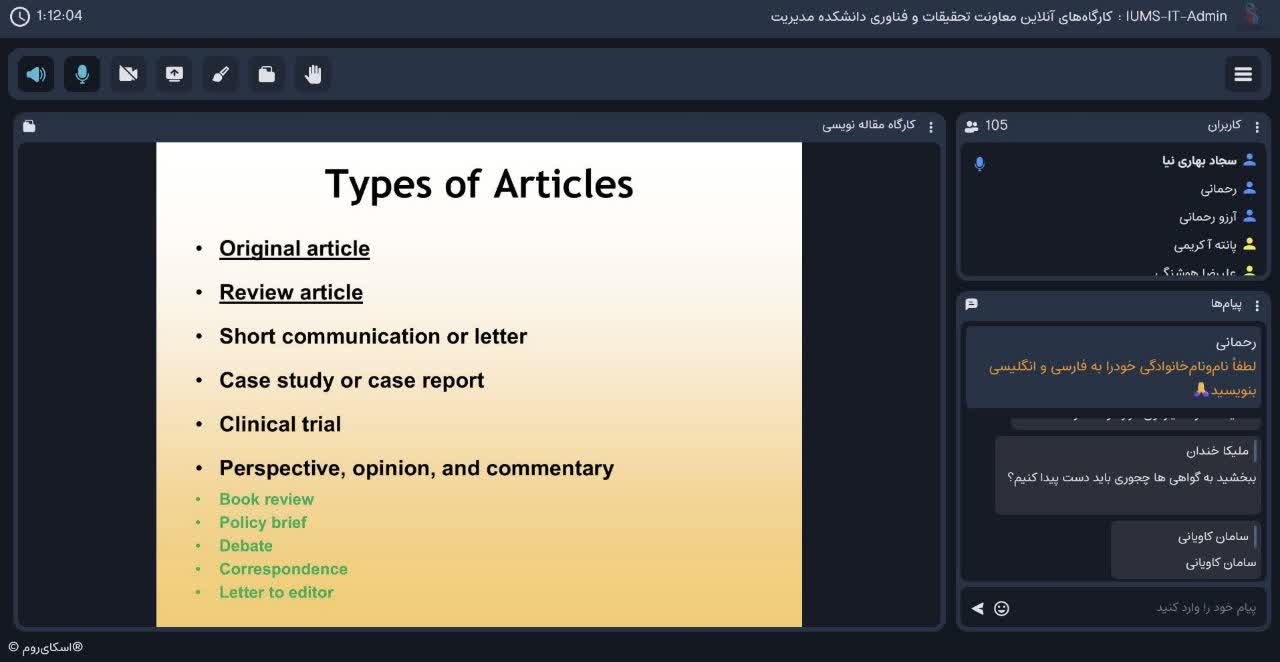Click the screen share icon
The height and width of the screenshot is (662, 1280).
174,74
